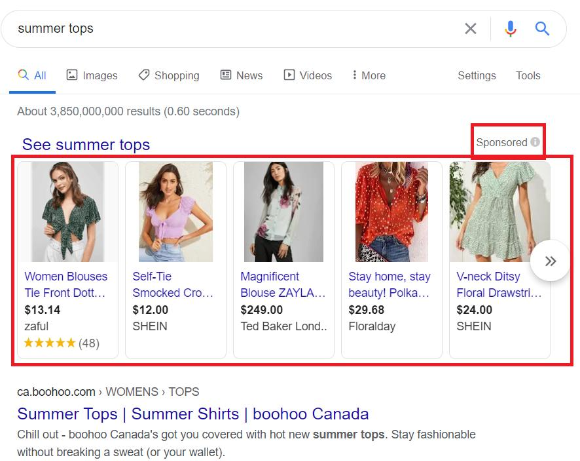
Task: Click the $13.14 price on zaful listing
Action: [x=42, y=310]
